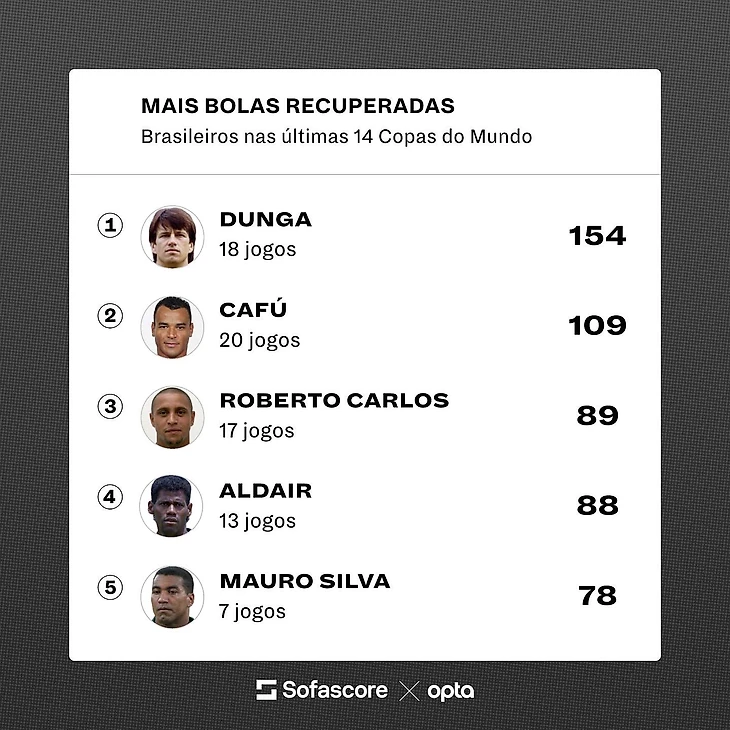Select the avatar beside Roberto Carlos
Screen dimensions: 730x730
point(171,417)
